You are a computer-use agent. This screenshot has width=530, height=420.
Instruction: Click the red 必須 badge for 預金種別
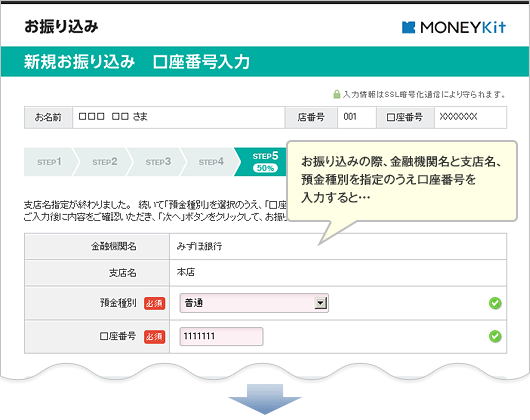point(154,303)
